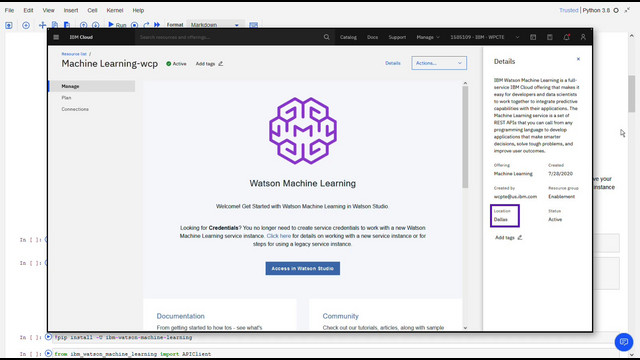This screenshot has width=640, height=360.
Task: Open notifications bell icon
Action: [567, 37]
